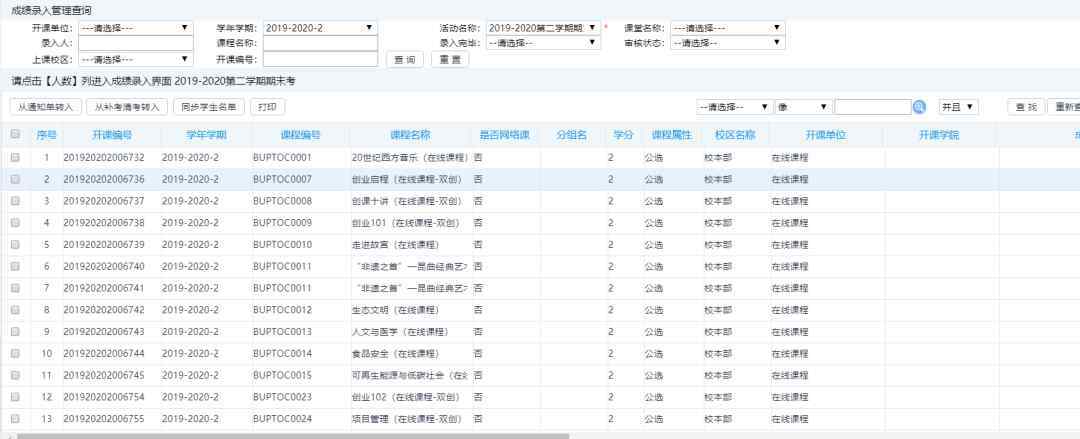Screen dimensions: 1080x439
Task: Click the blue search magnifier icon
Action: (x=919, y=107)
